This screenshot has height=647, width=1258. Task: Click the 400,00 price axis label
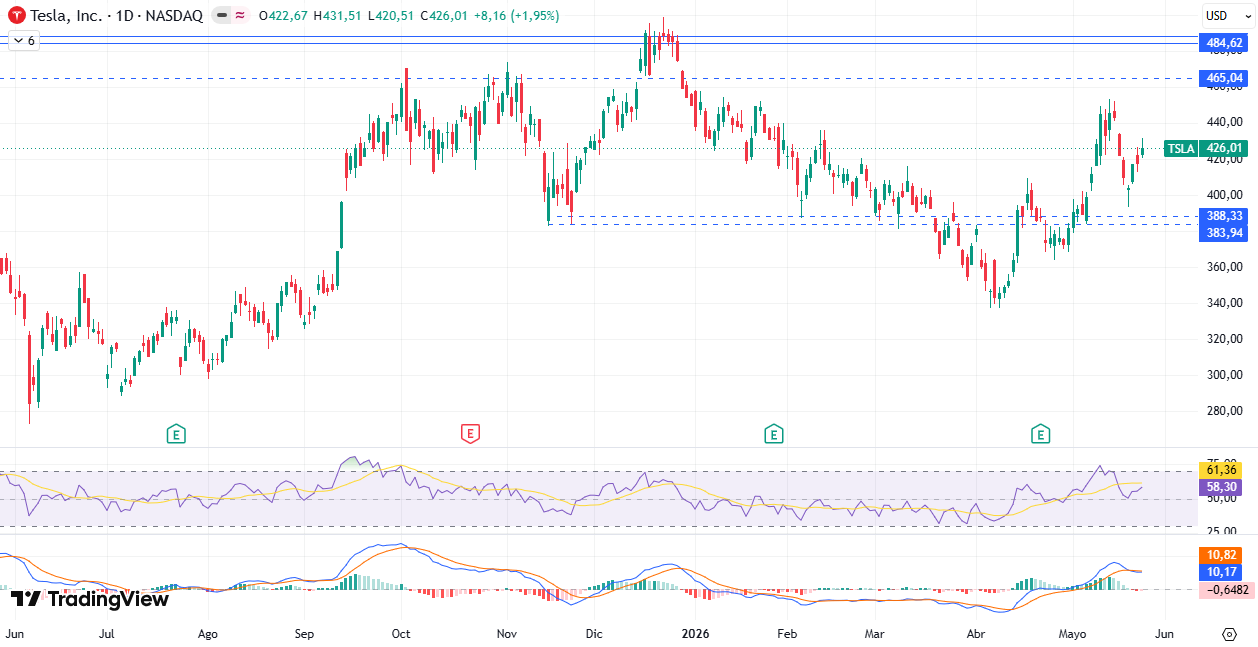[x=1224, y=195]
